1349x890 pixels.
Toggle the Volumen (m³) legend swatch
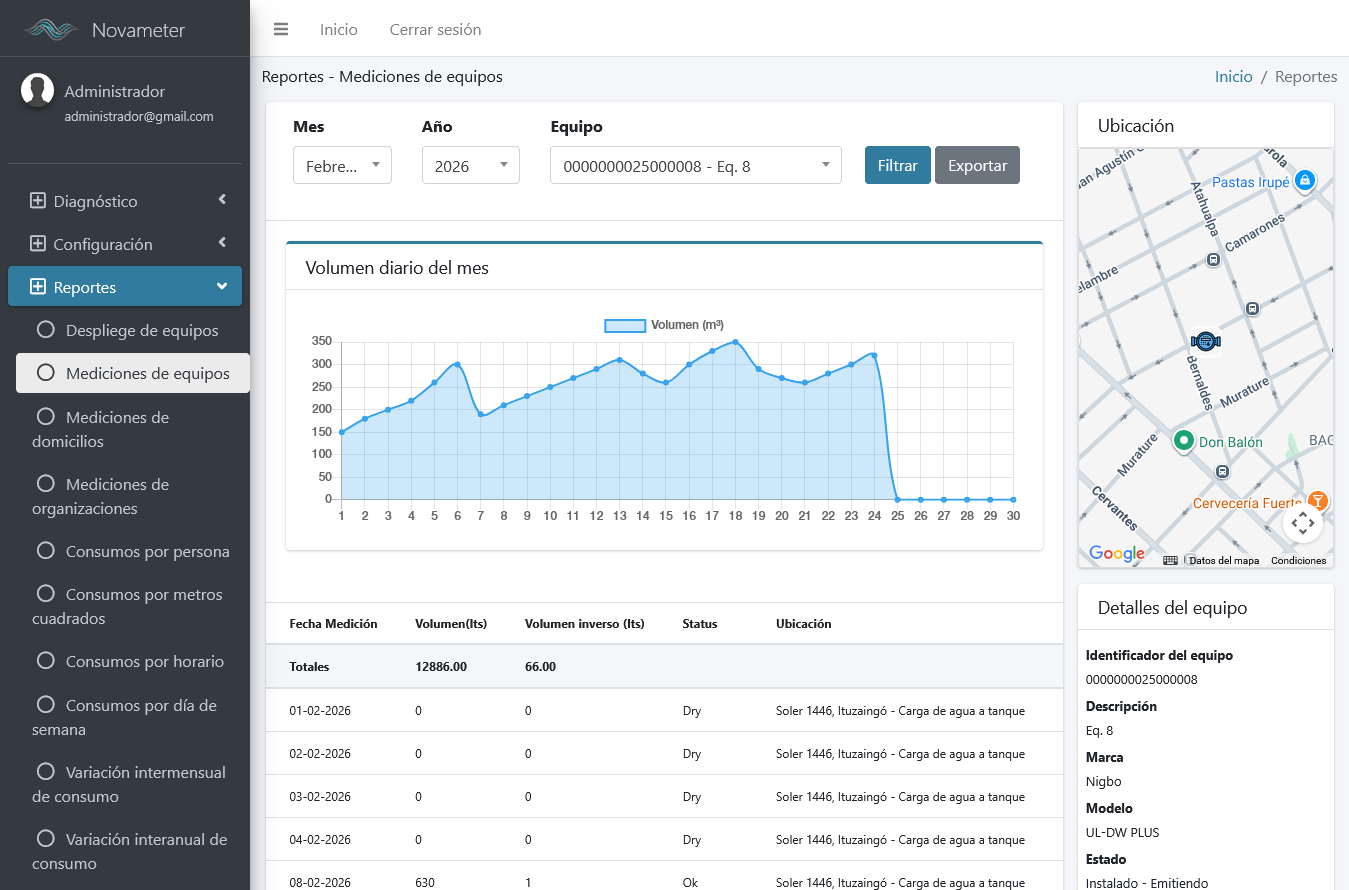click(625, 325)
